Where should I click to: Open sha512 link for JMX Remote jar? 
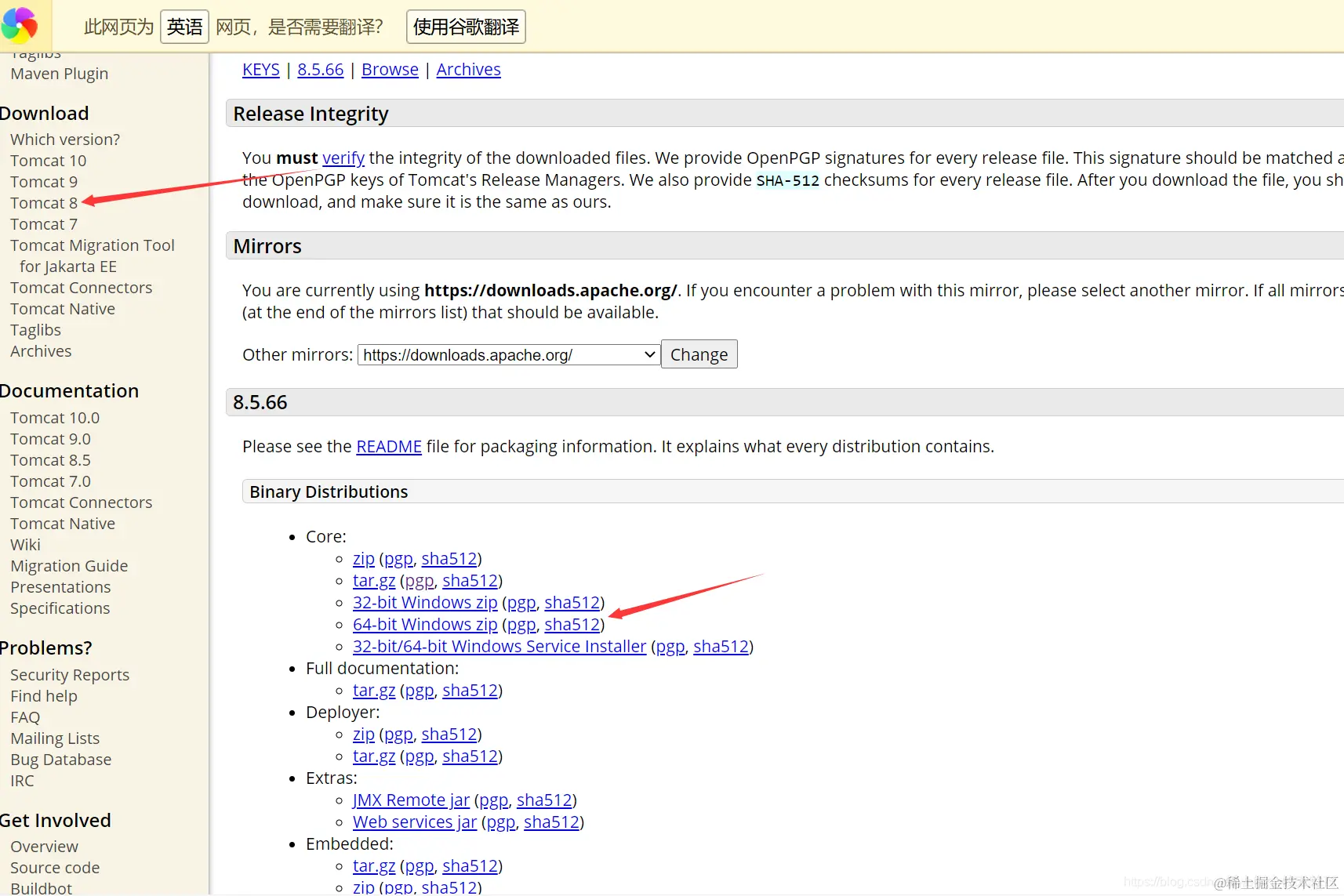point(544,800)
